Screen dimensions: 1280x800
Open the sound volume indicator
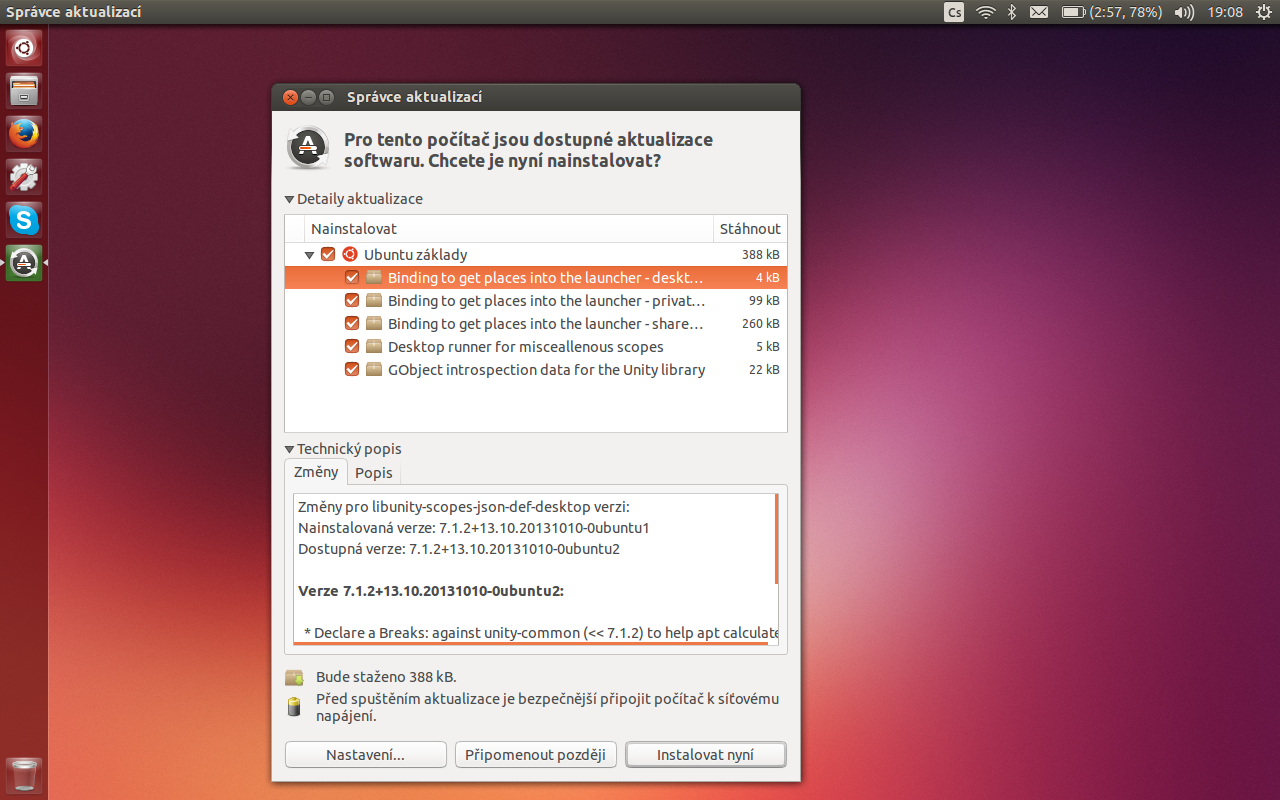click(x=1184, y=12)
